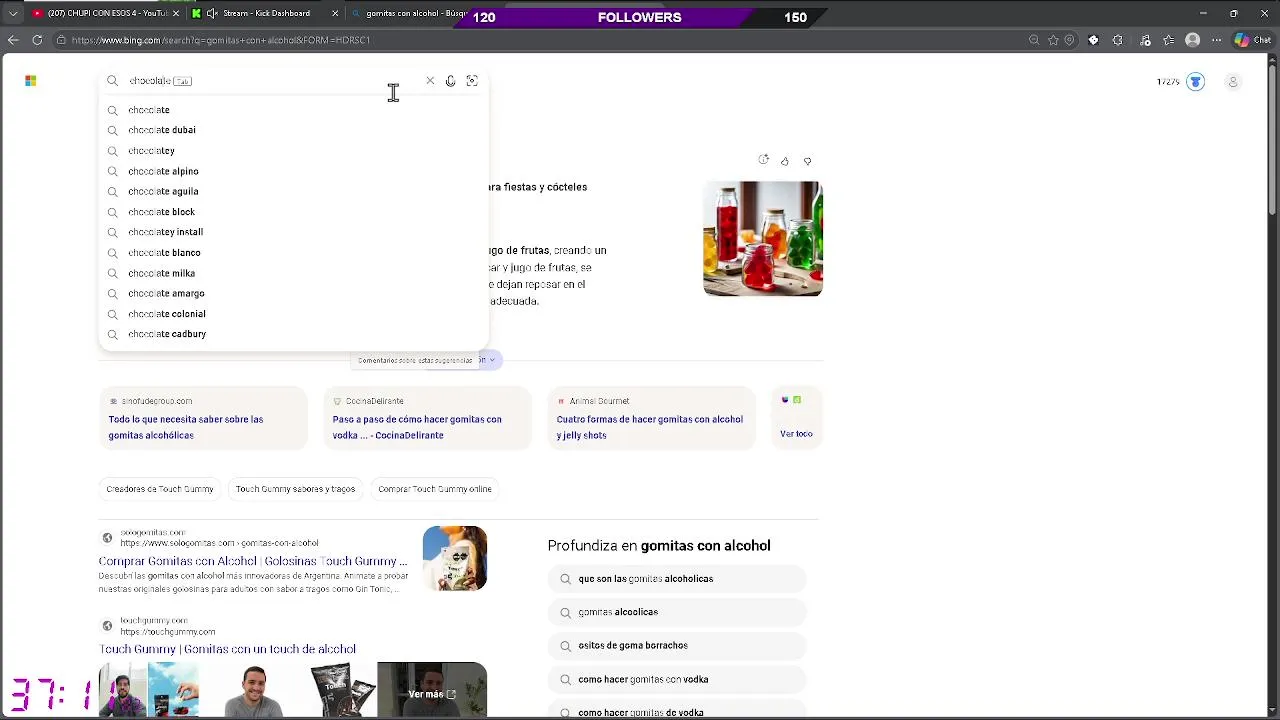Click the thumbs up icon above answer
1280x720 pixels.
pyautogui.click(x=785, y=161)
